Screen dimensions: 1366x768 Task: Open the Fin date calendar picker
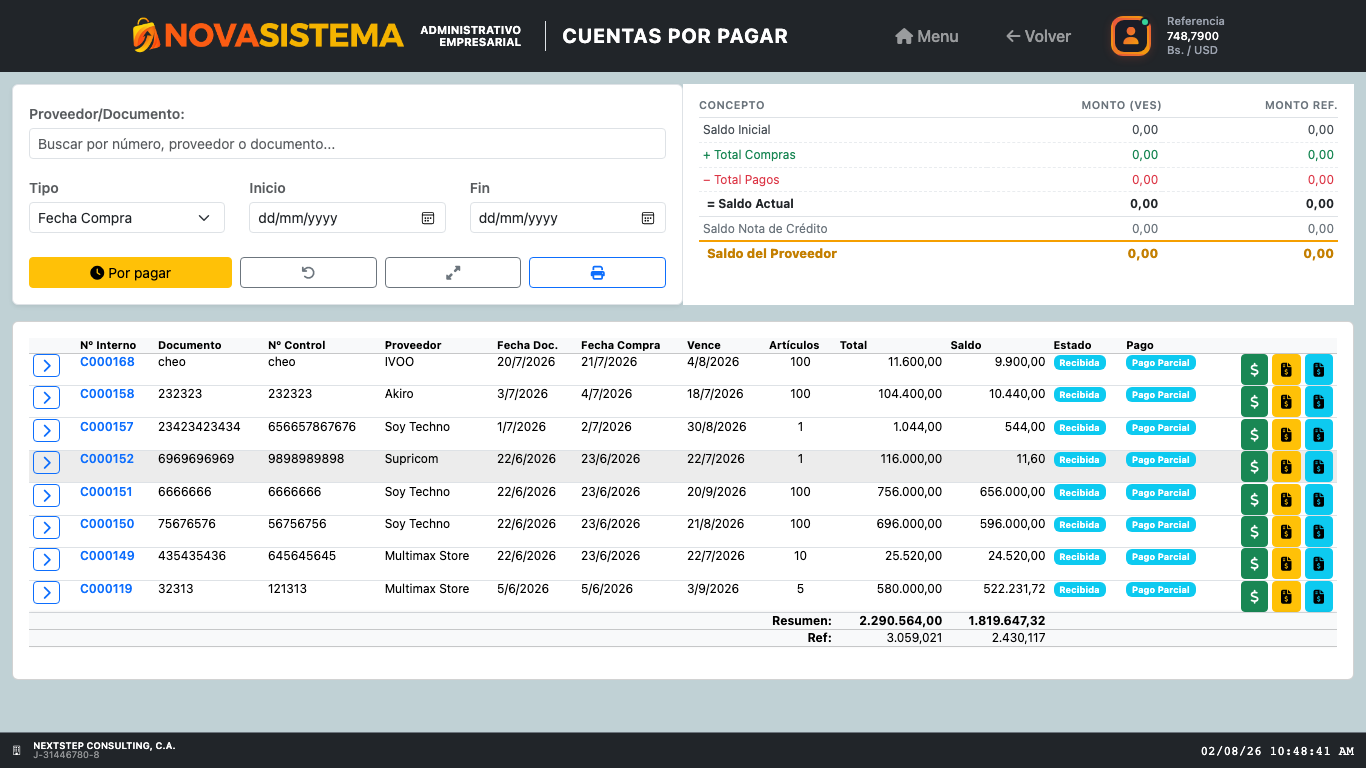tap(648, 218)
